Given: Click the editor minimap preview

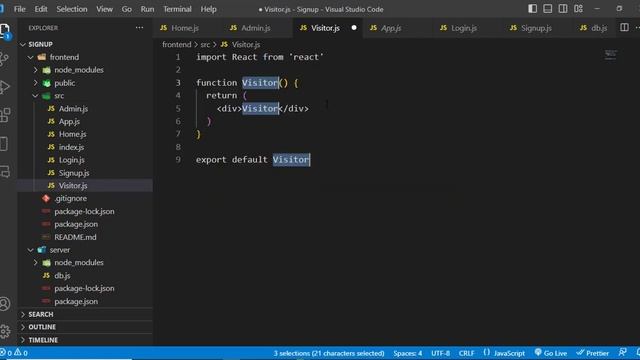Looking at the screenshot, I should (611, 55).
